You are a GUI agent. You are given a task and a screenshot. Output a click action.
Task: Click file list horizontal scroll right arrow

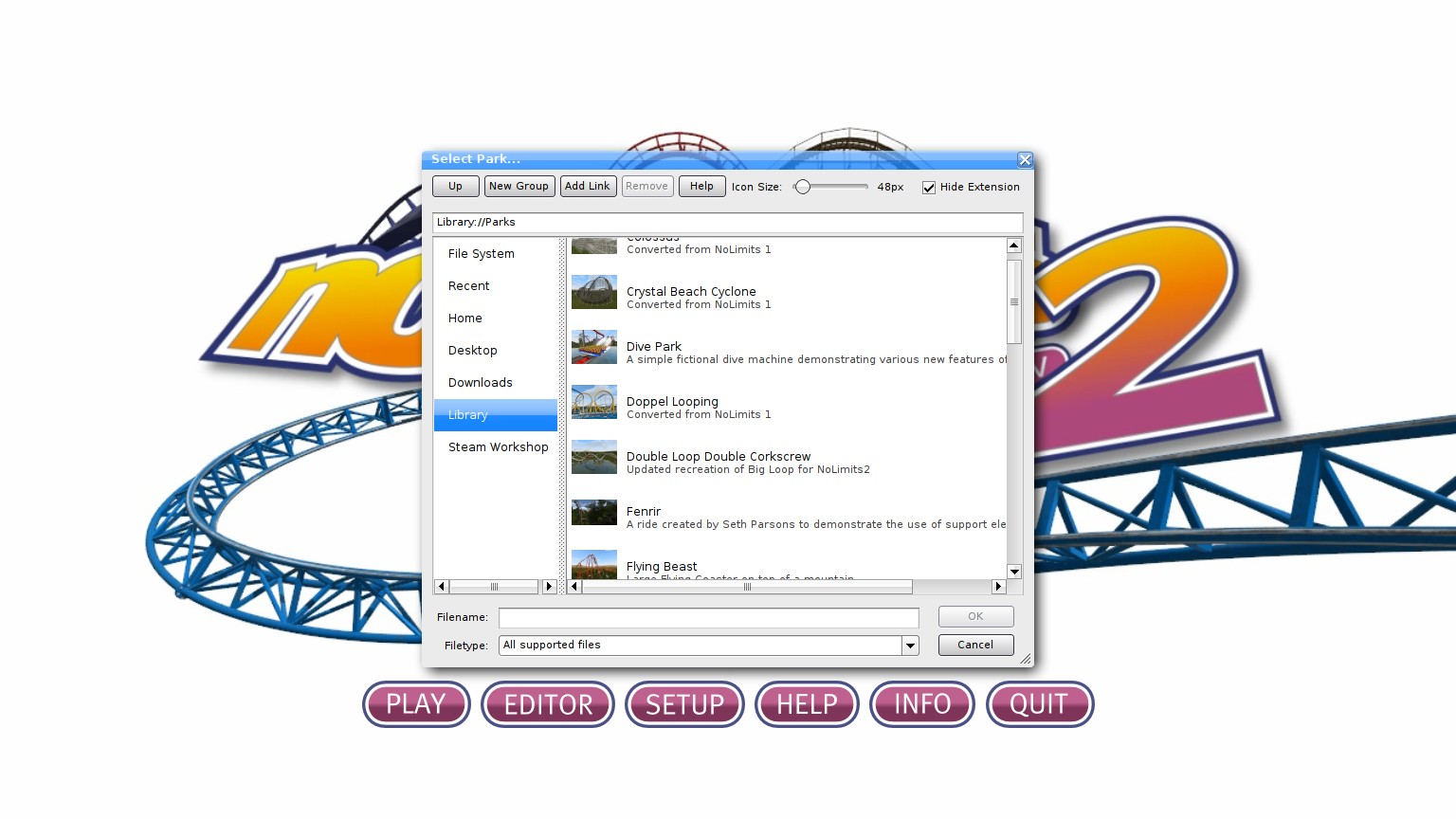pyautogui.click(x=998, y=587)
